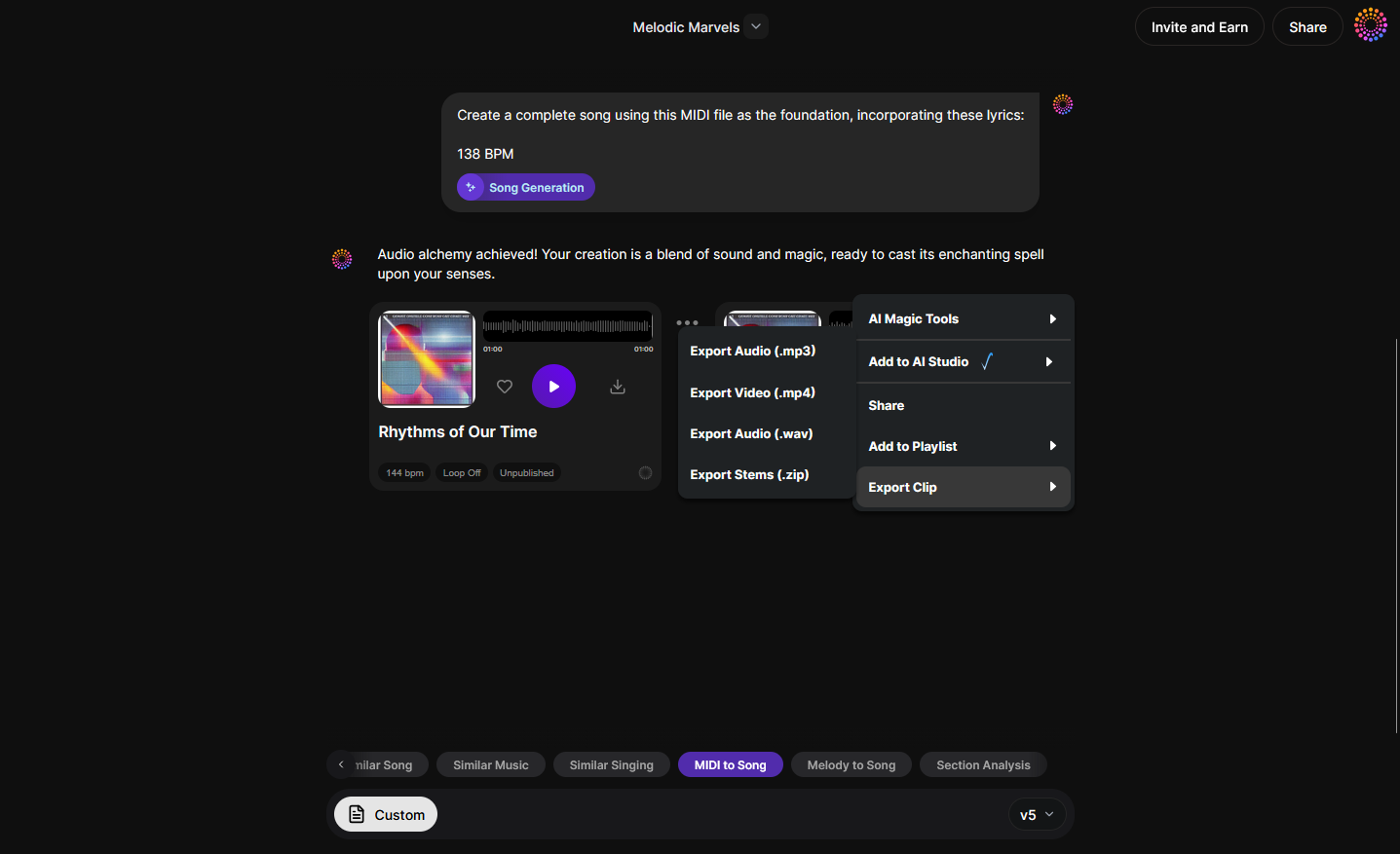Screen dimensions: 1400x854
Task: Click the left arrow to show previous chips
Action: (341, 764)
